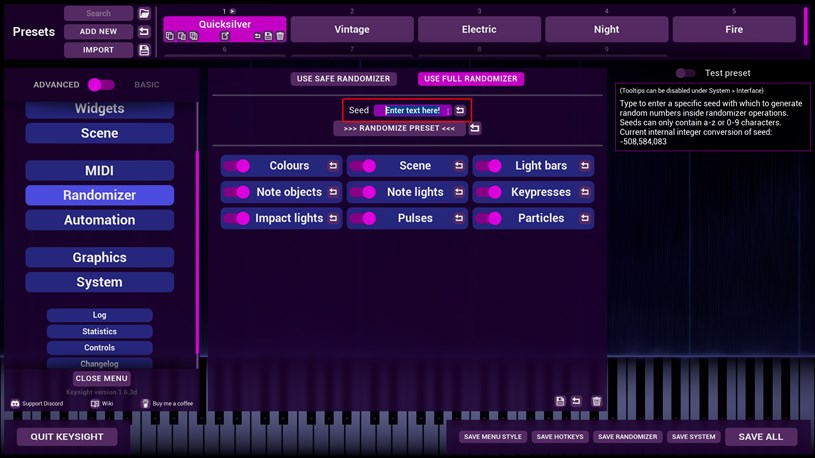Revert the Quicksilver preset using its undo icon
Image resolution: width=815 pixels, height=458 pixels.
[x=257, y=36]
